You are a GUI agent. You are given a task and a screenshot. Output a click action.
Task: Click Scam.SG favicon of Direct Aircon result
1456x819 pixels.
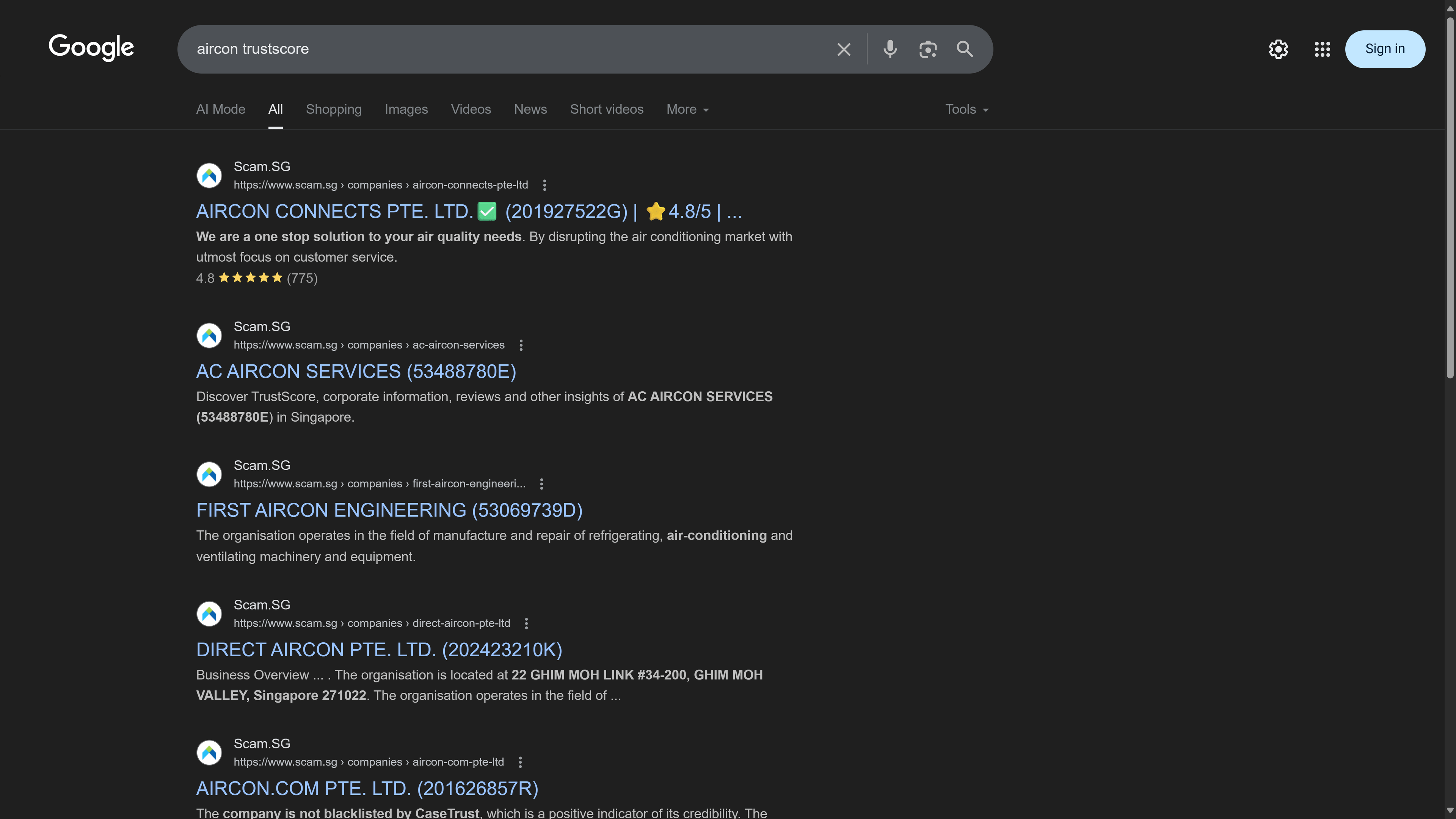tap(209, 614)
